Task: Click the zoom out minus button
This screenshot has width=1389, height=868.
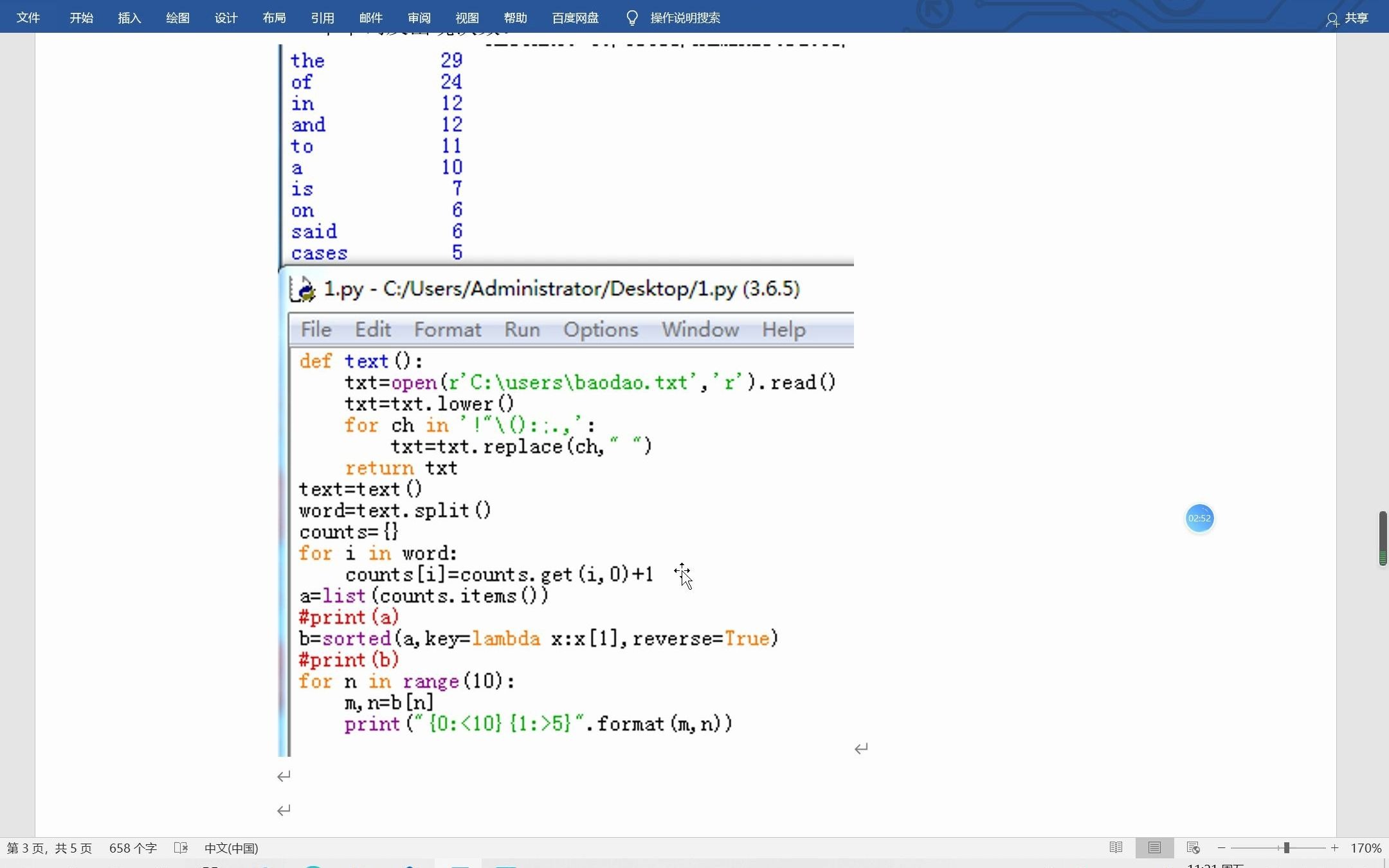Action: tap(1221, 848)
